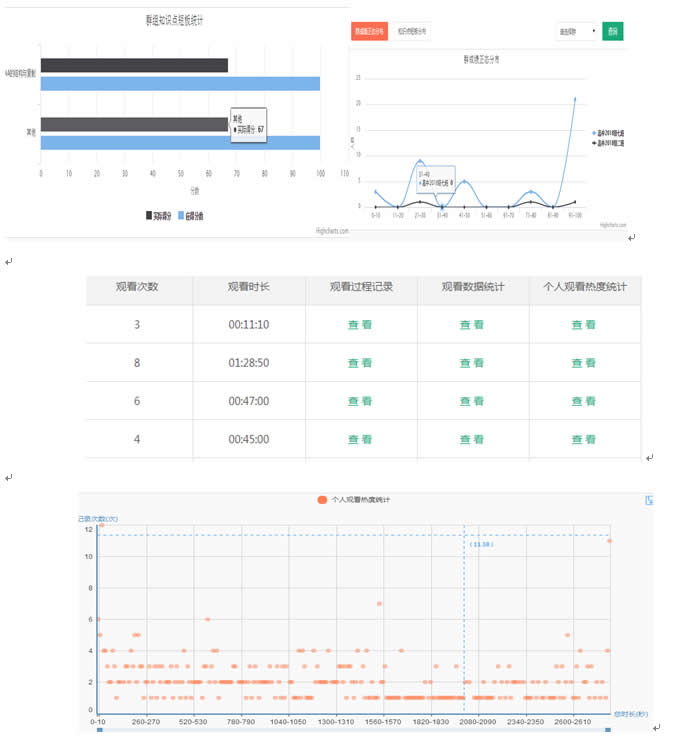
Task: Select the view count cell showing 8
Action: 137,363
